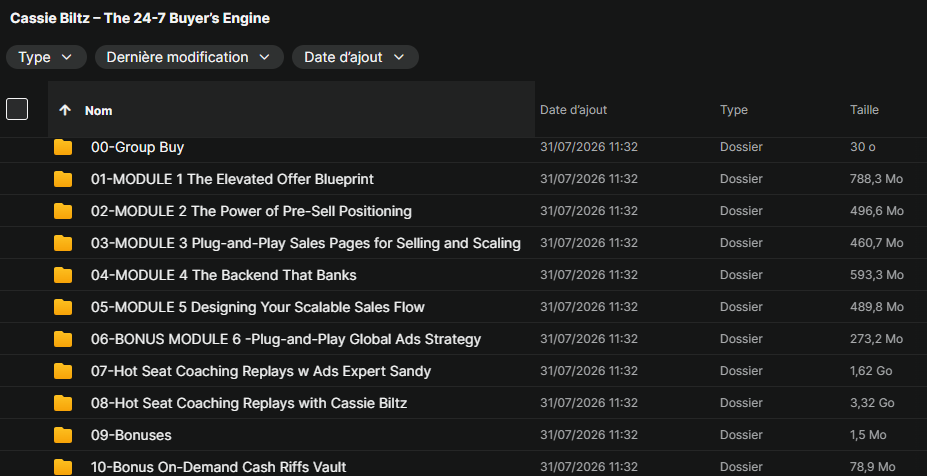
Task: Click the 30 o size value
Action: pos(863,147)
